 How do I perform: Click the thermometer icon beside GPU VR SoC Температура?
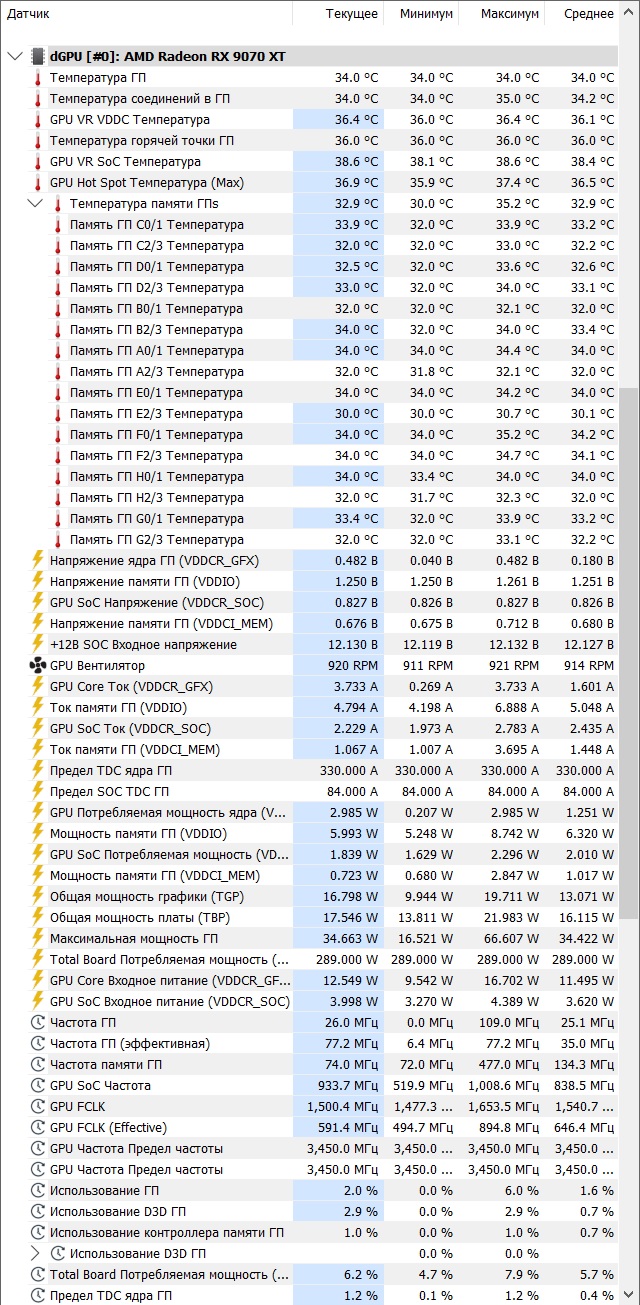coord(38,162)
